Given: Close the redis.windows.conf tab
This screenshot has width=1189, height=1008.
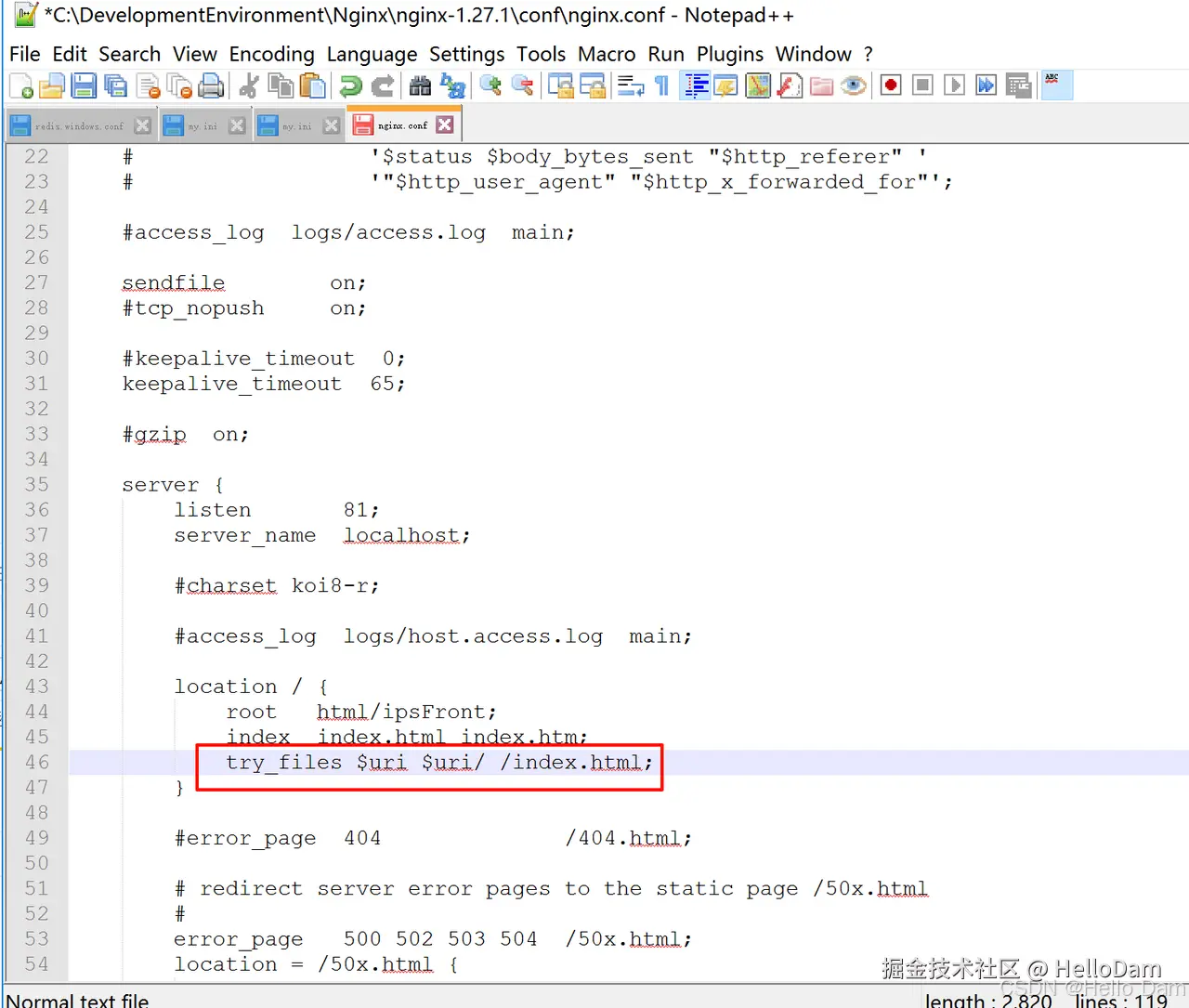Looking at the screenshot, I should point(142,125).
